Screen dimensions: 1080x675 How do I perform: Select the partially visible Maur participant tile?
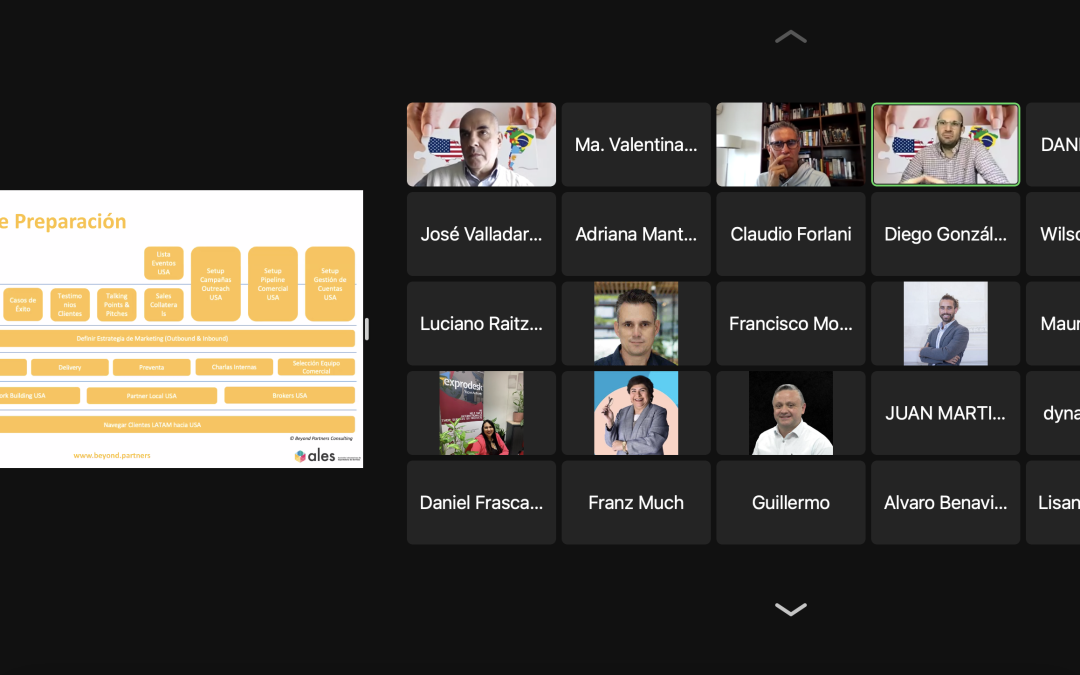click(1053, 324)
